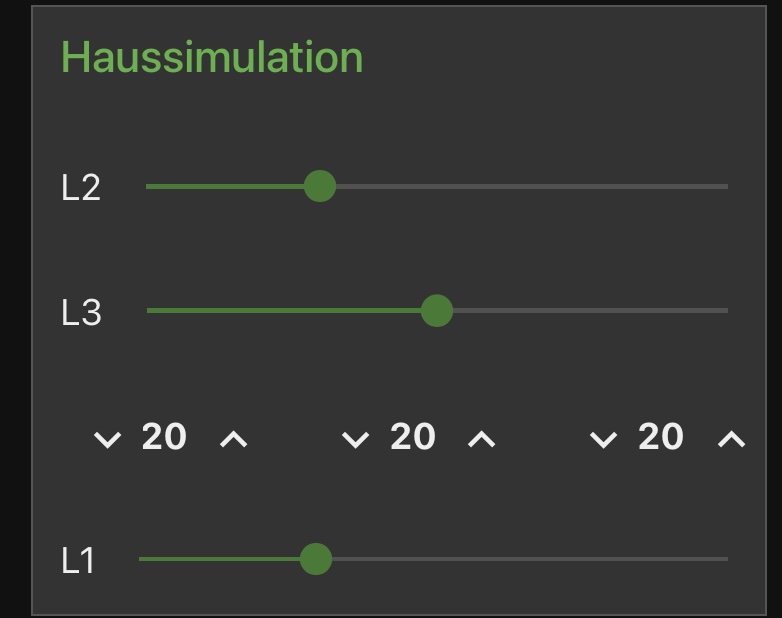Decrease the middle stepper value with down chevron

point(355,439)
